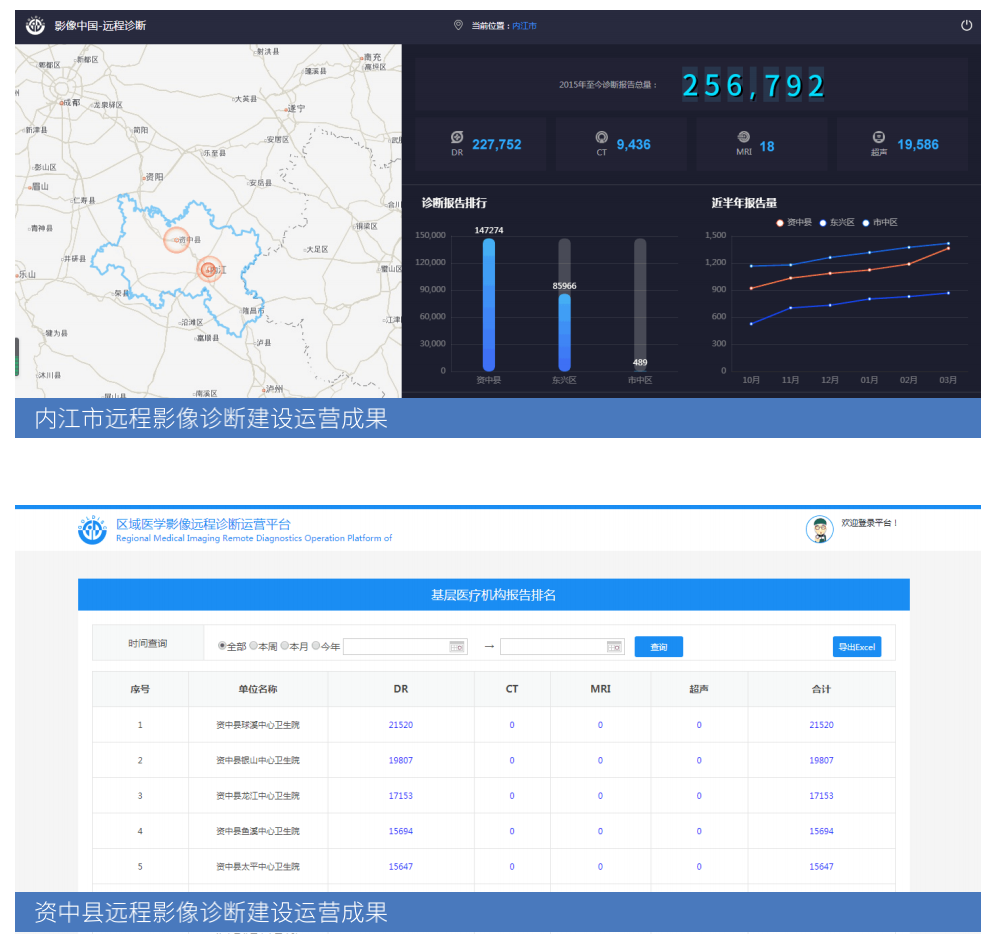Select the 本周 time filter radio button

click(x=253, y=646)
